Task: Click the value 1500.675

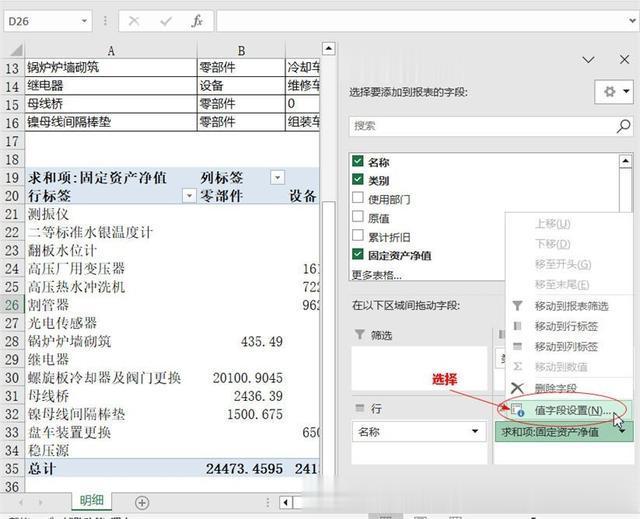Action: (255, 414)
